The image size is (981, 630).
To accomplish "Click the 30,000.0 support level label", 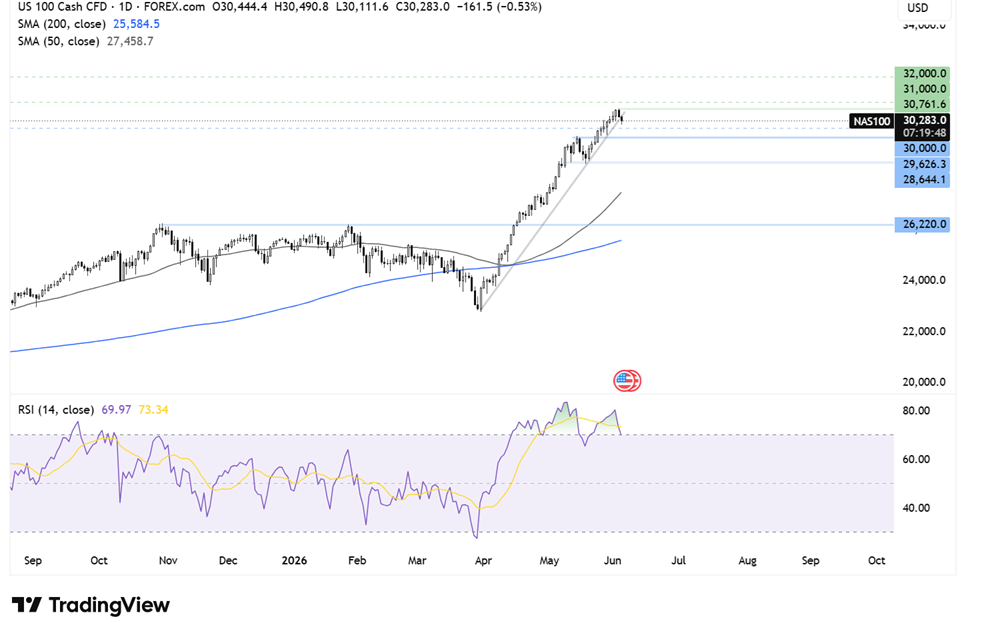I will [x=922, y=148].
